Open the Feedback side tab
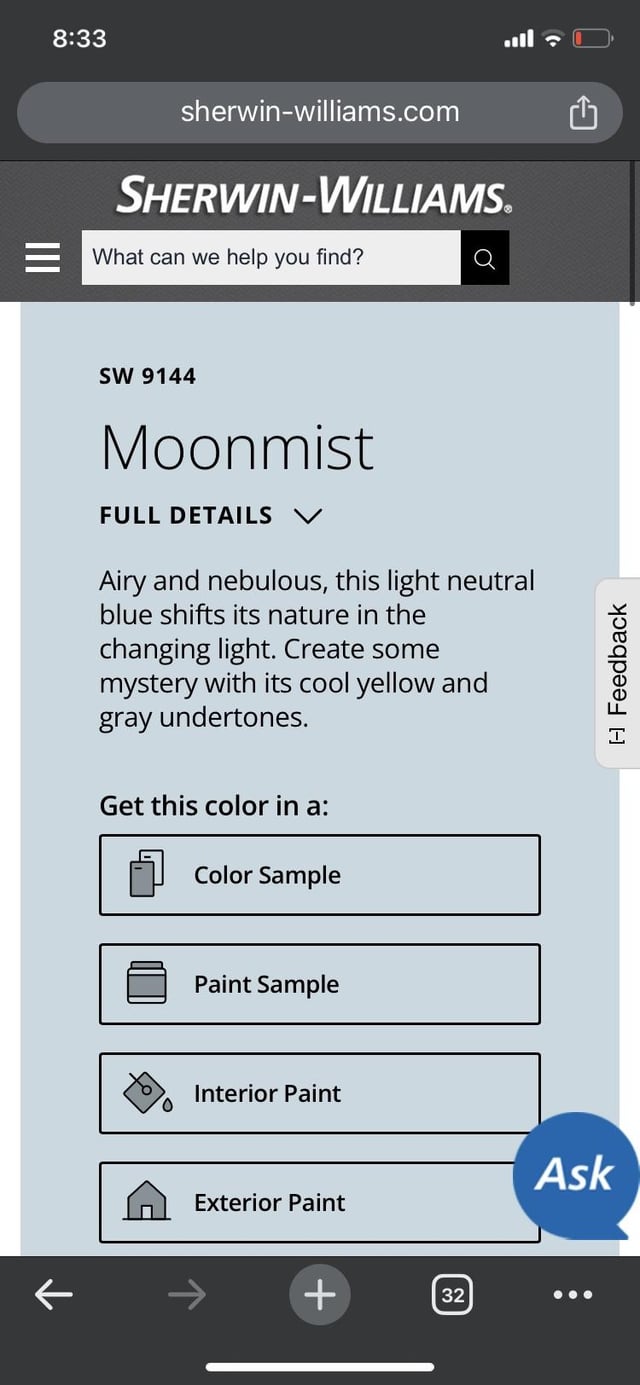 (618, 673)
